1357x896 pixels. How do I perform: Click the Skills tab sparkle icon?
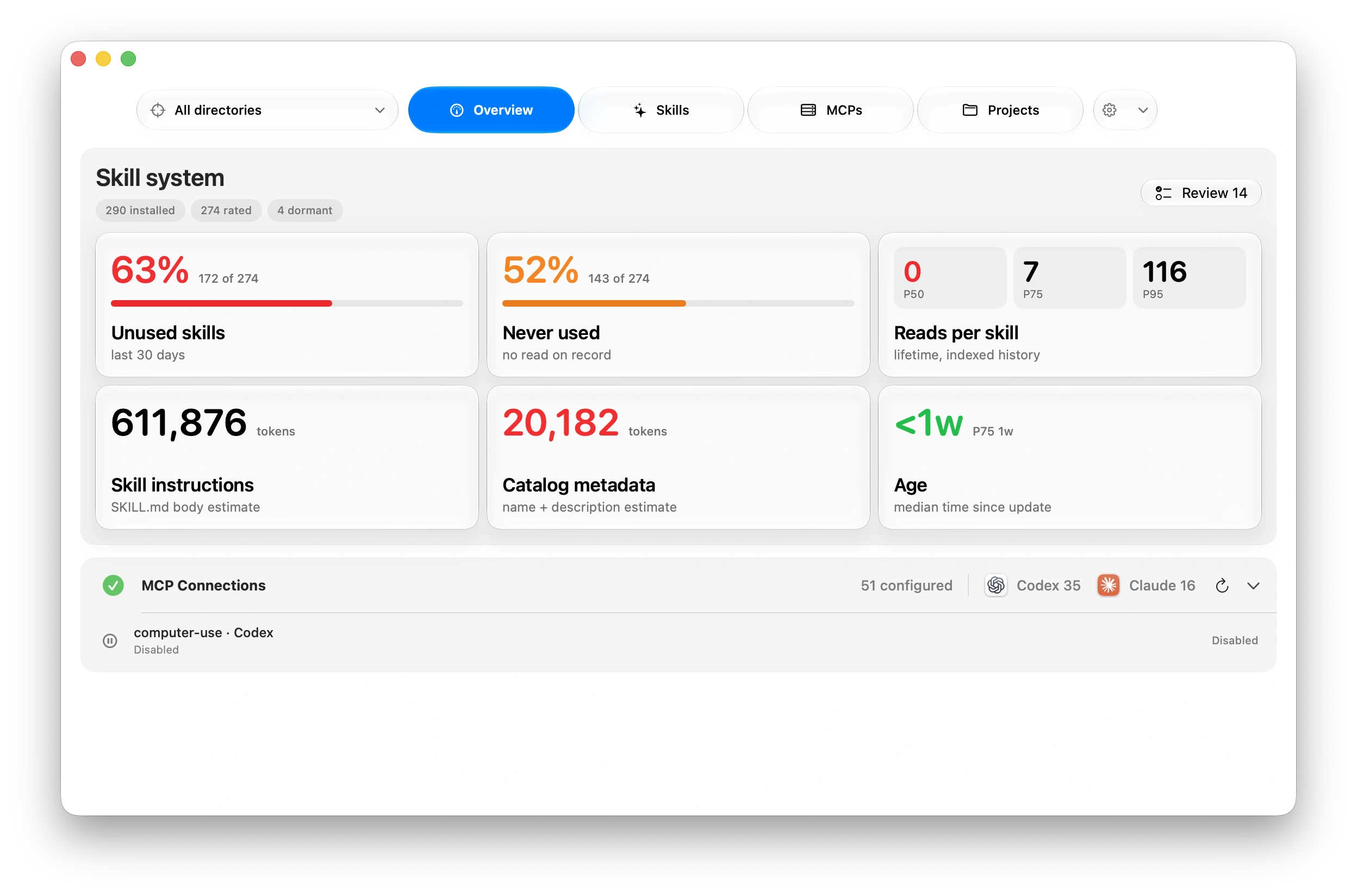[x=640, y=110]
